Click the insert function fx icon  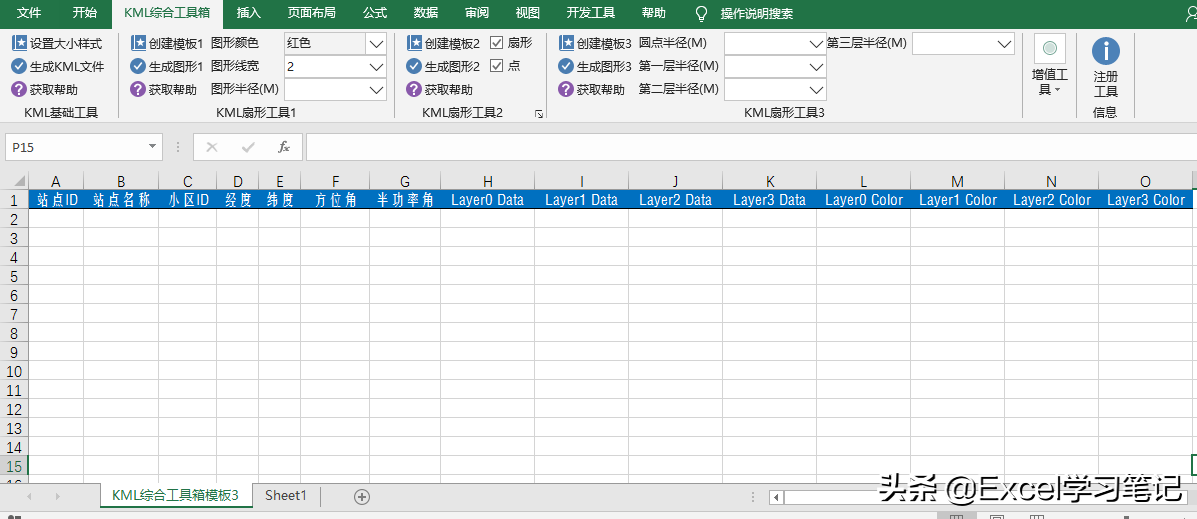tap(284, 147)
